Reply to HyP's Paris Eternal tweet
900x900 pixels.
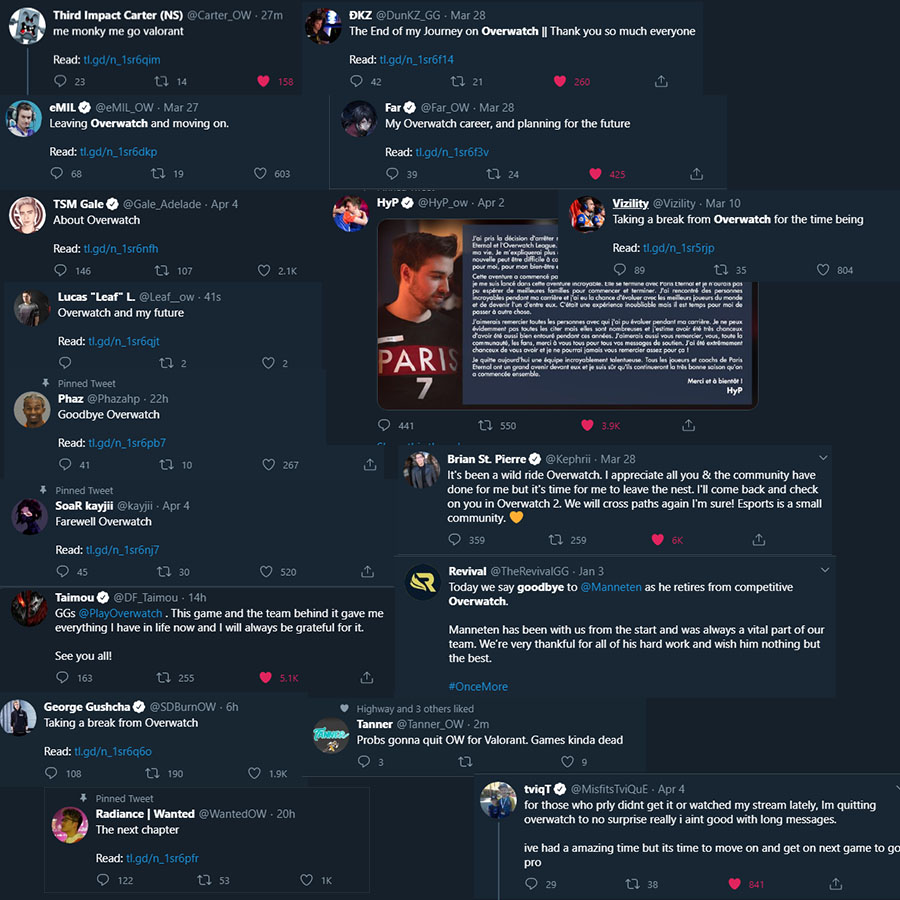384,425
